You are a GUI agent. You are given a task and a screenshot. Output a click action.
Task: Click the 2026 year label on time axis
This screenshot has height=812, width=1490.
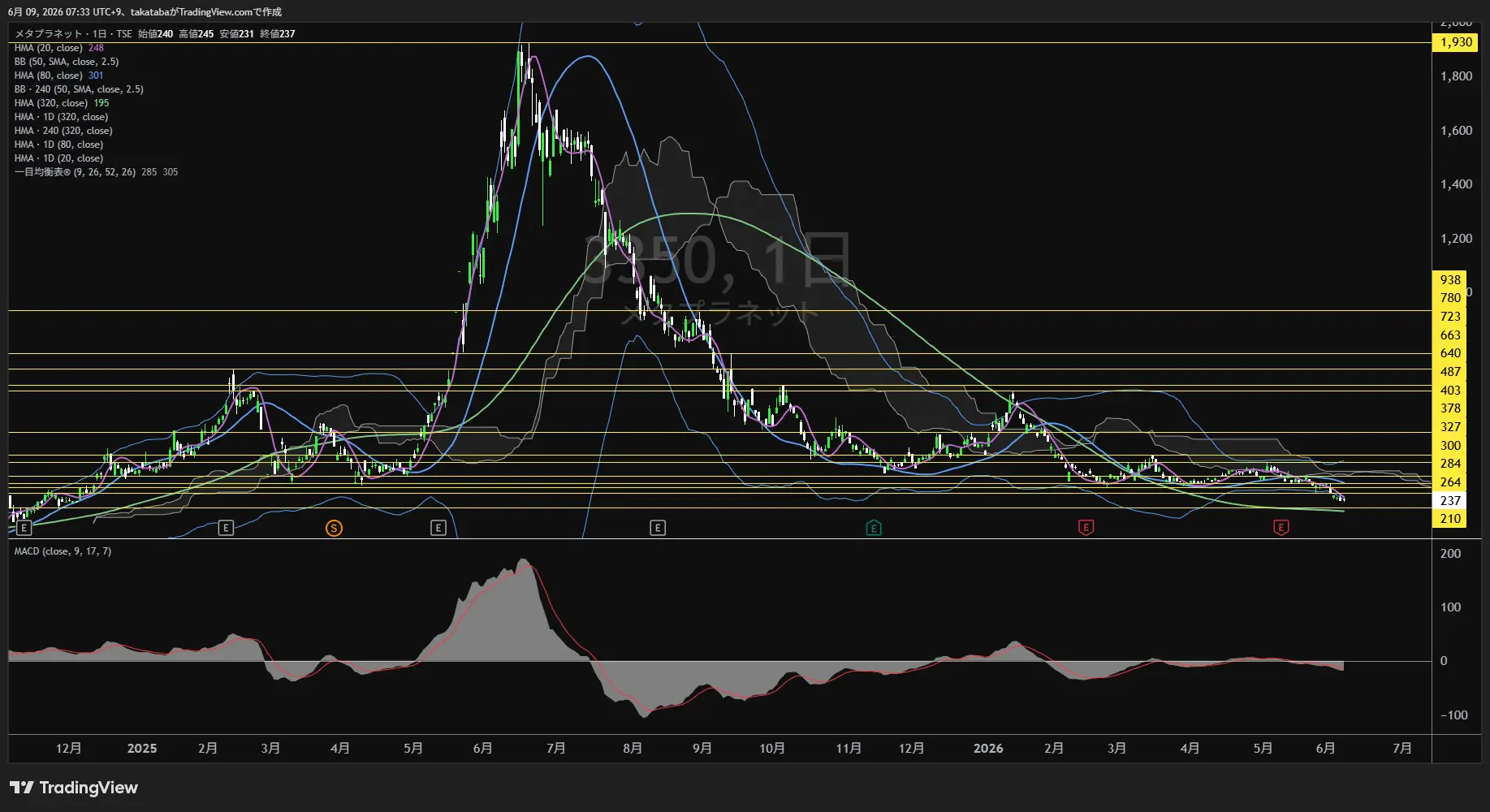tap(988, 749)
